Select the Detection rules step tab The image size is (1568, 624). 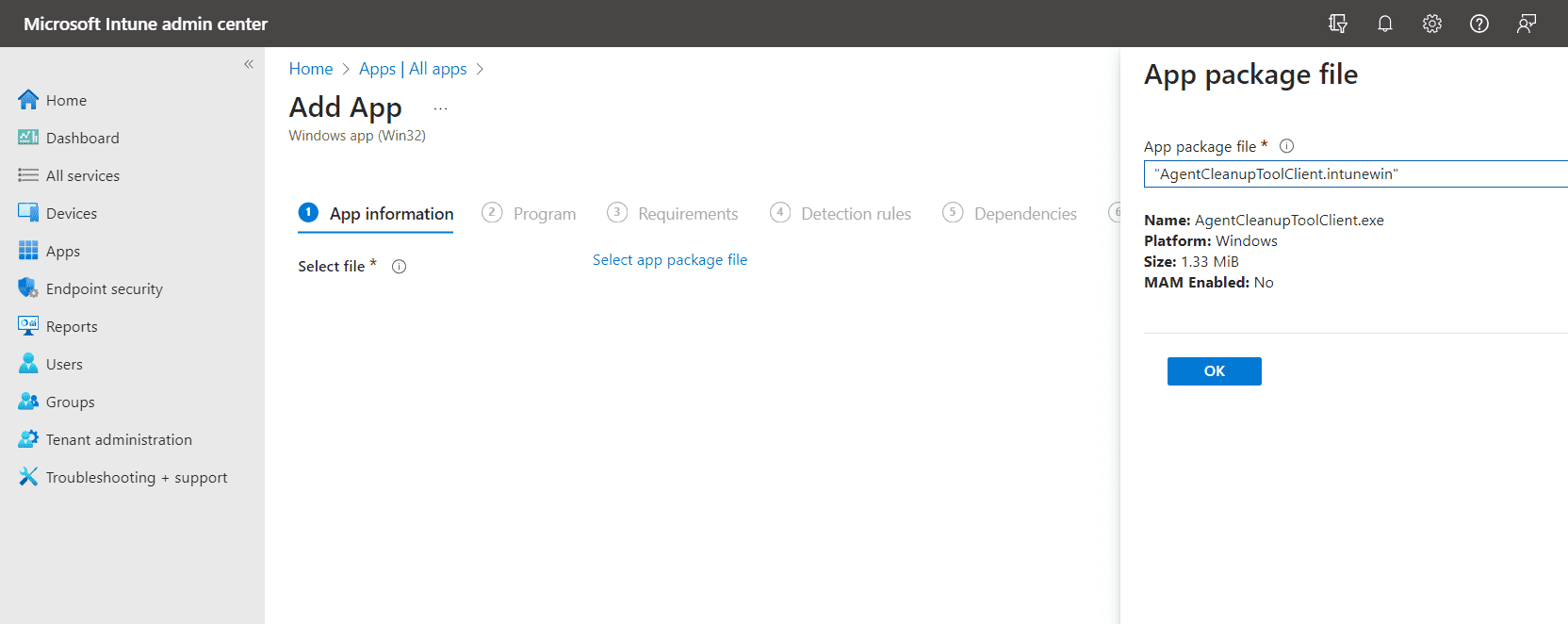841,214
